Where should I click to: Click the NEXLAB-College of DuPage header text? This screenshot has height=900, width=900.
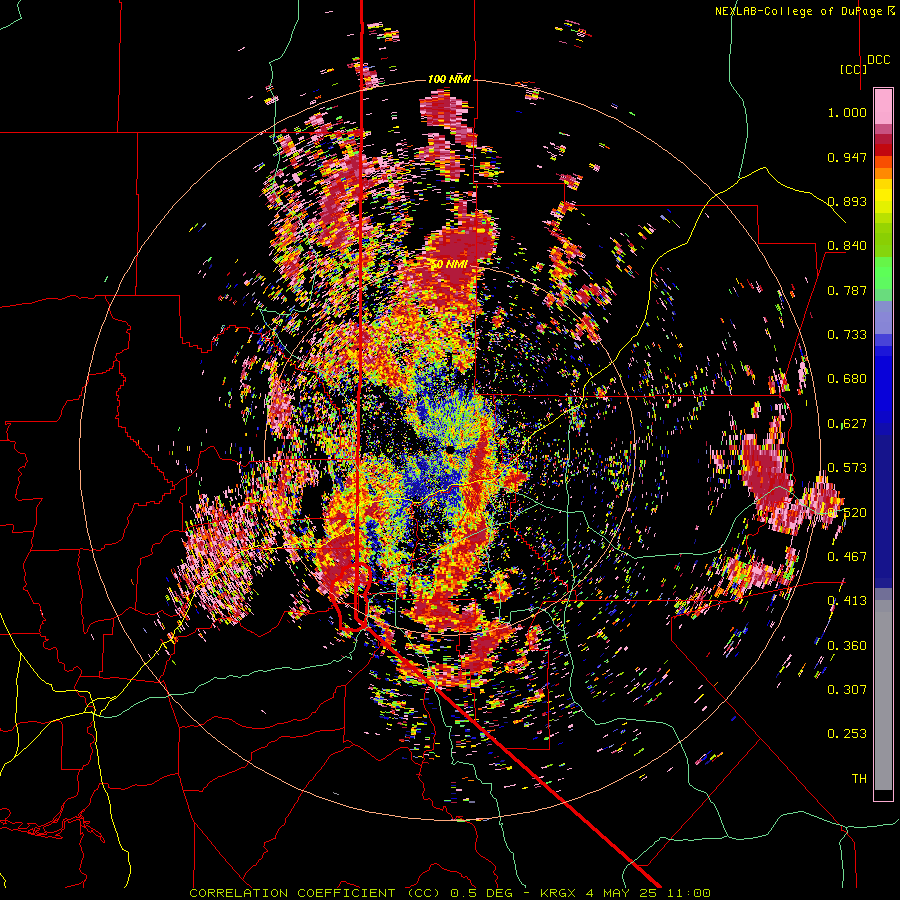click(804, 11)
